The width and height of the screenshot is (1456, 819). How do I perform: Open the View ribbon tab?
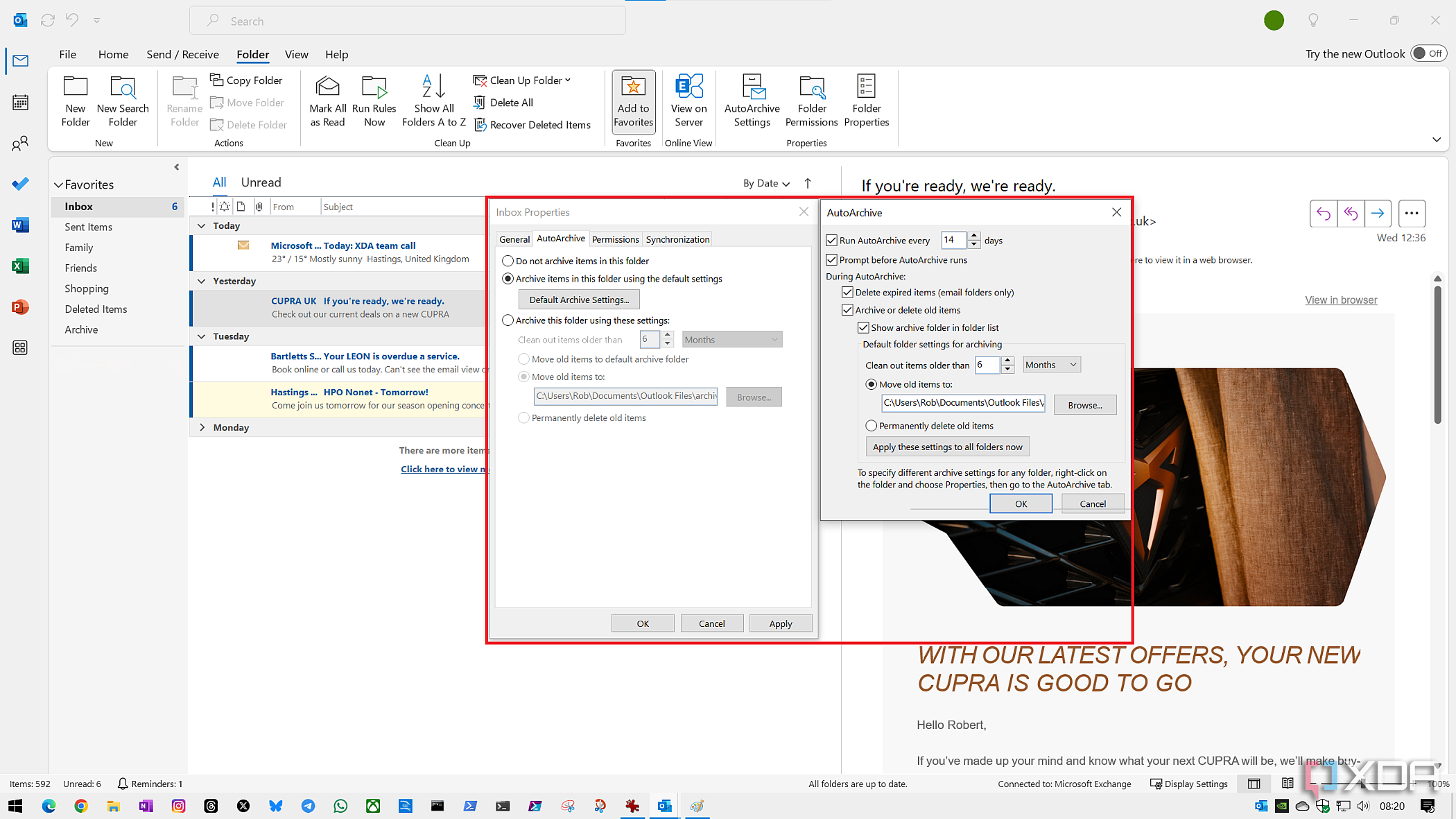coord(296,54)
